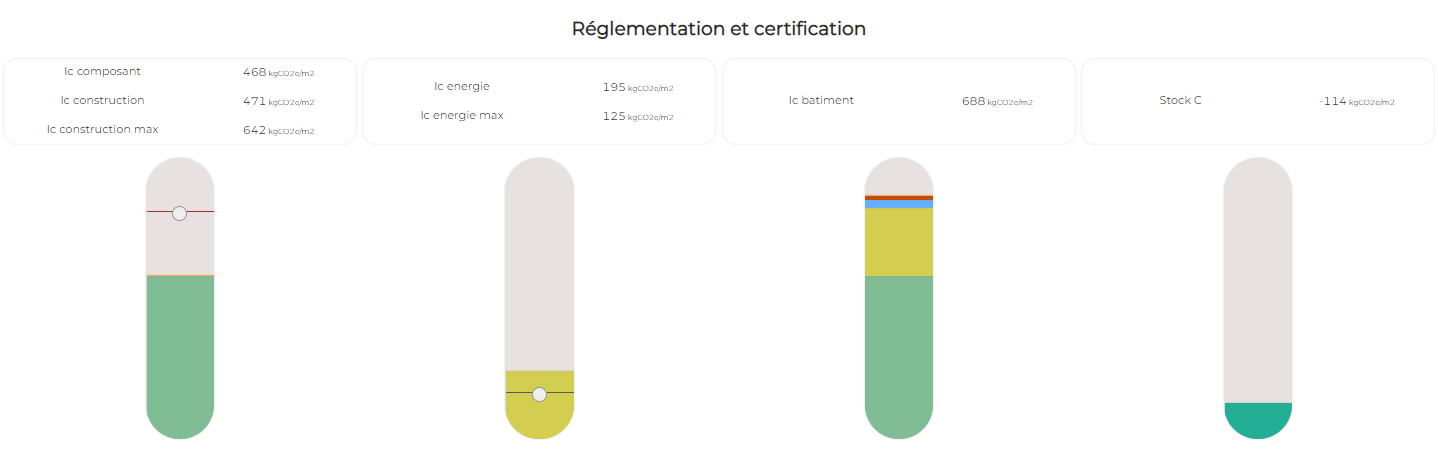Select the "Ic construction max" label

[x=102, y=130]
